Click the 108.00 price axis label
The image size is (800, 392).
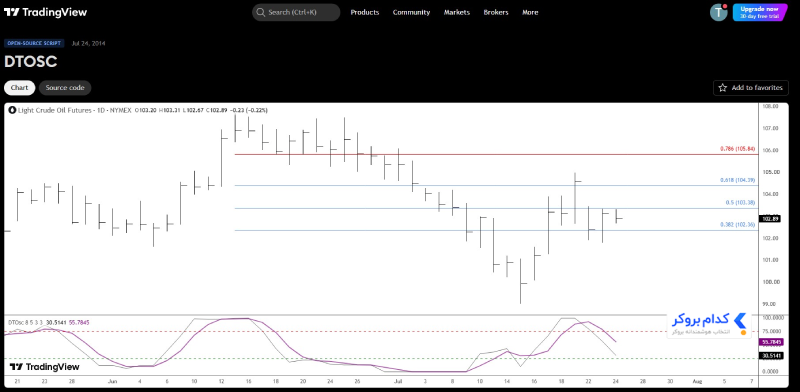770,107
